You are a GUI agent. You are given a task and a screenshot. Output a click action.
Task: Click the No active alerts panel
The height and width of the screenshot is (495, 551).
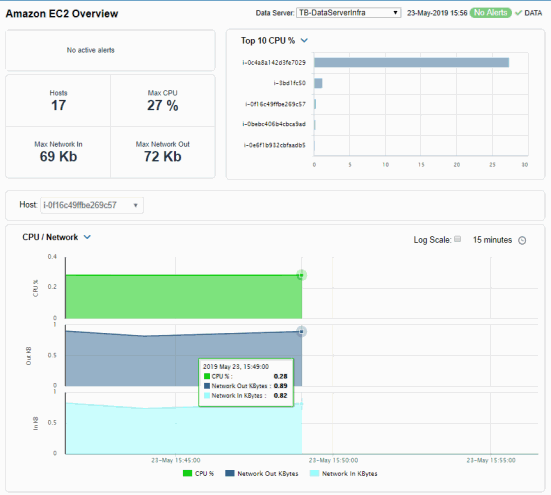(x=110, y=50)
